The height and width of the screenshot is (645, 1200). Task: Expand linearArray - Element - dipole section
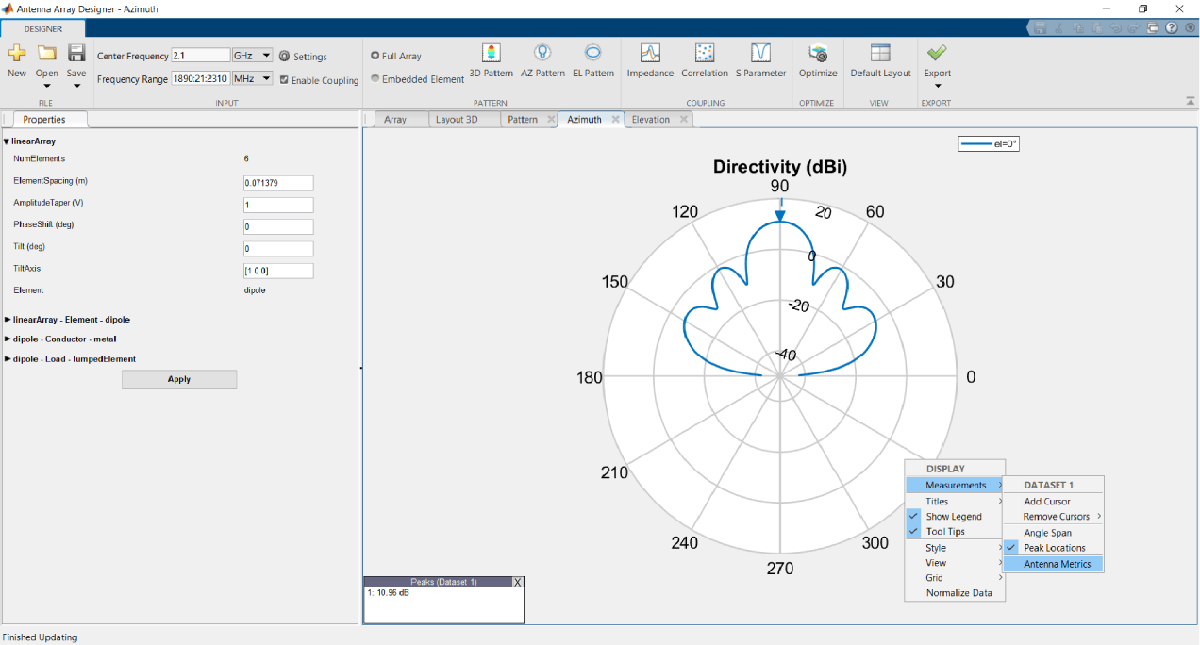click(x=68, y=320)
